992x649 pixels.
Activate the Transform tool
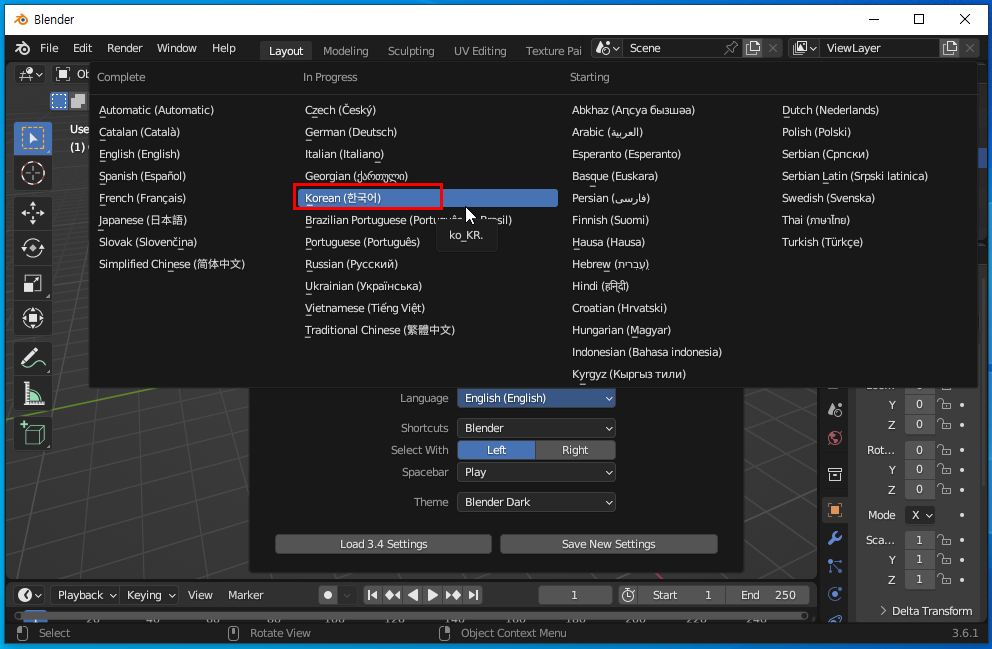(33, 318)
